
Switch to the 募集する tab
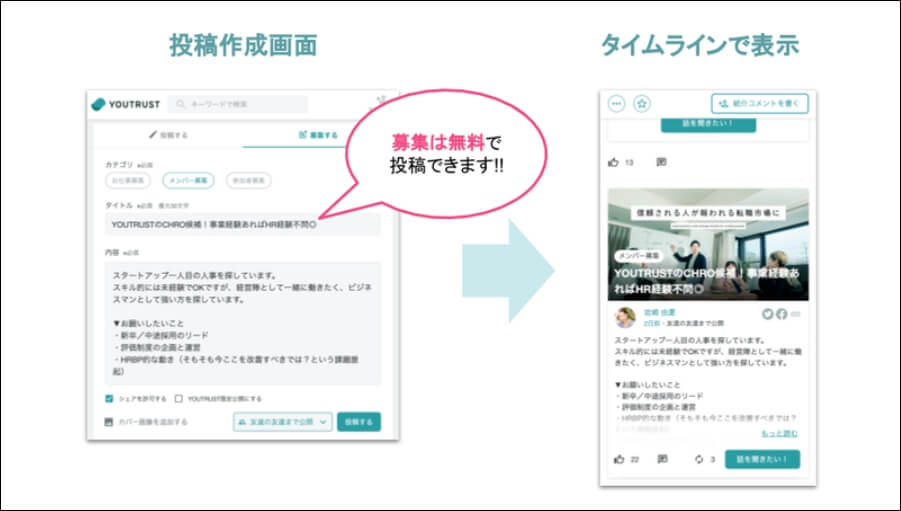click(x=318, y=135)
